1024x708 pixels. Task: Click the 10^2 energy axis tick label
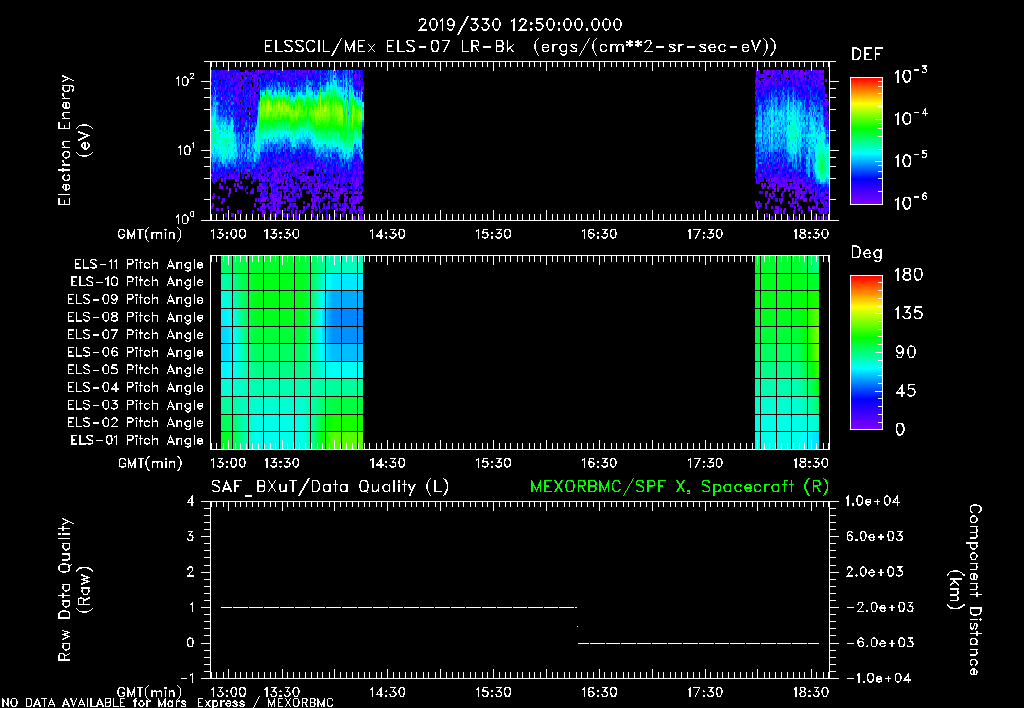tap(185, 81)
